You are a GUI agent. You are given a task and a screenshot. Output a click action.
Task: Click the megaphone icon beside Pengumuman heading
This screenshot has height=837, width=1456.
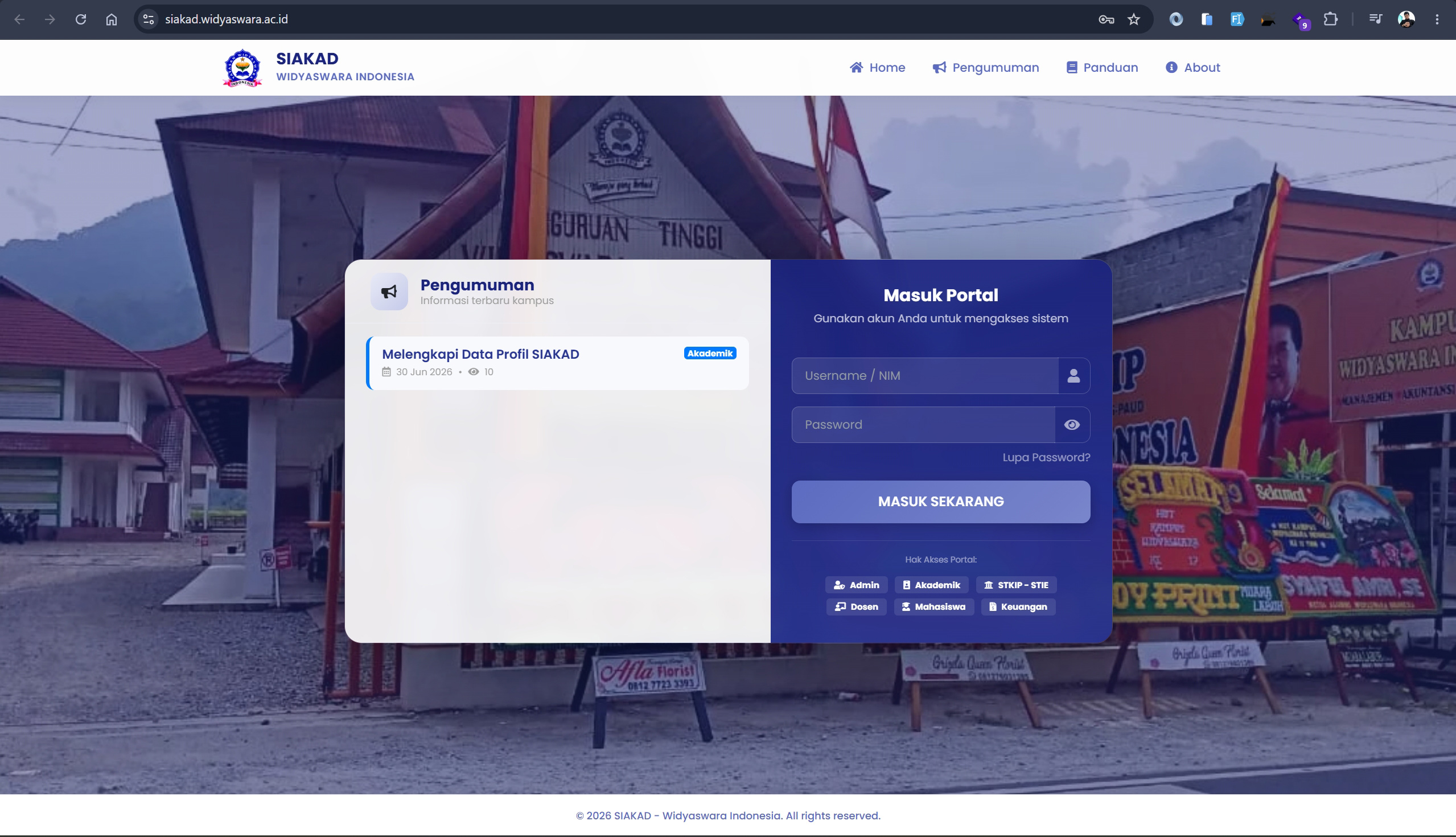[x=389, y=292]
